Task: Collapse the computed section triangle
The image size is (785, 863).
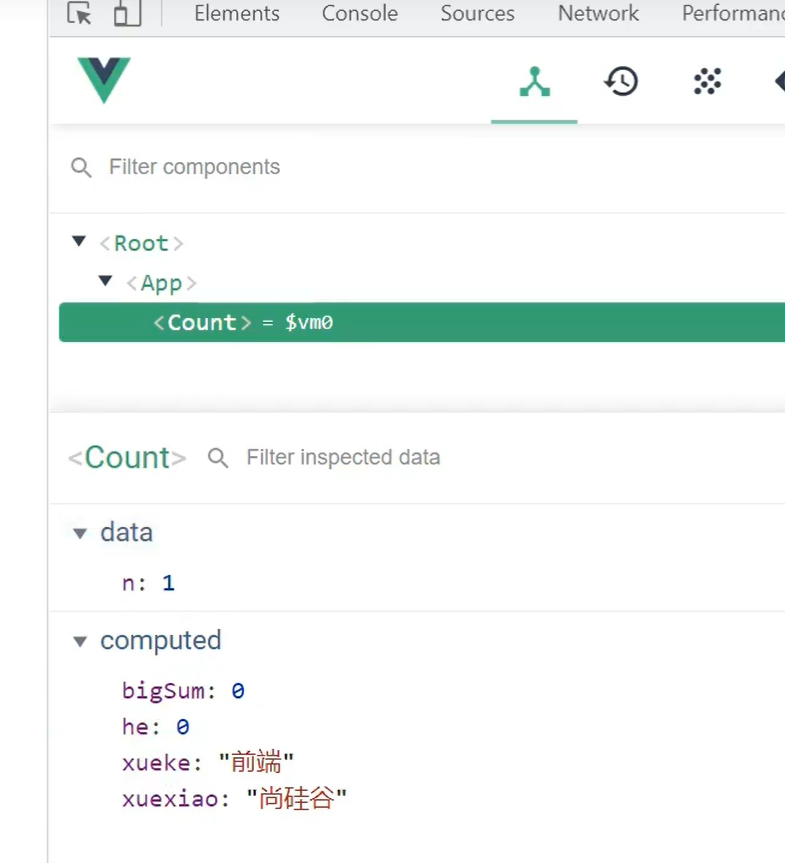Action: point(80,641)
